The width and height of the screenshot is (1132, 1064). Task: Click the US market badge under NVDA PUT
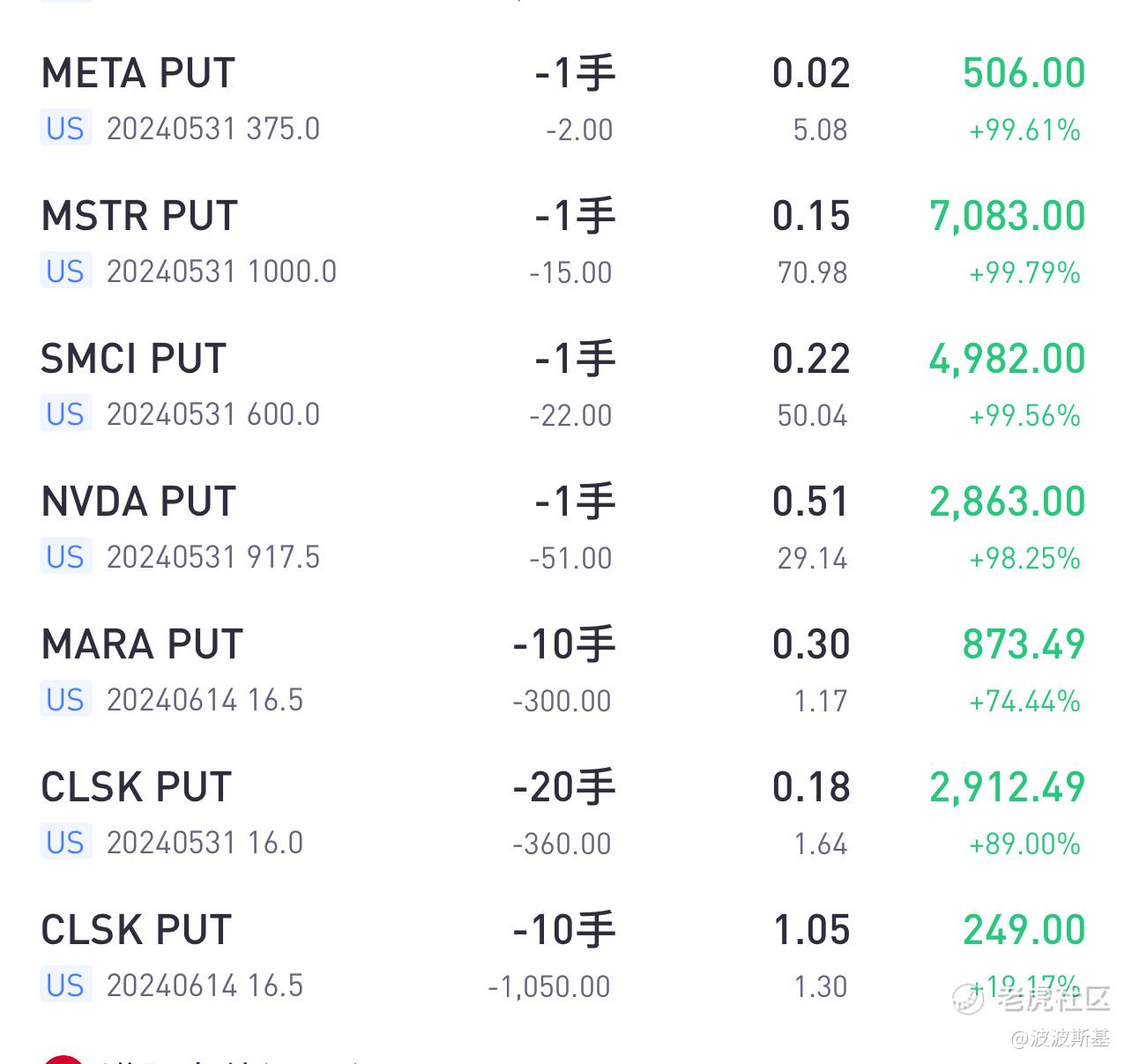point(65,557)
